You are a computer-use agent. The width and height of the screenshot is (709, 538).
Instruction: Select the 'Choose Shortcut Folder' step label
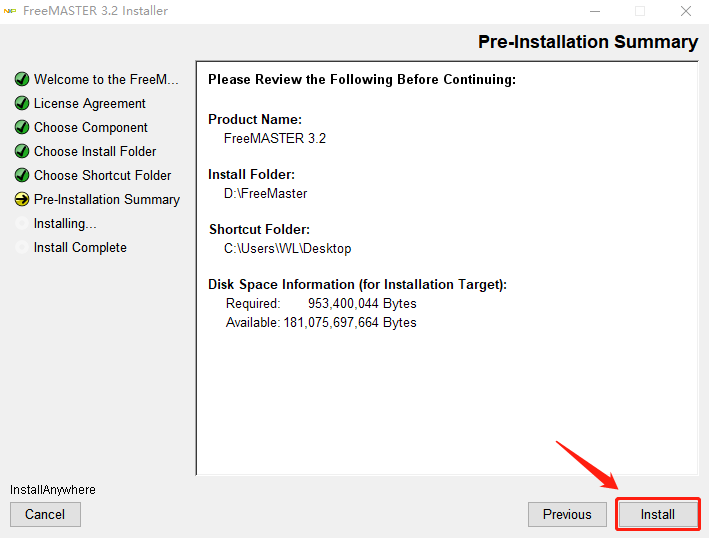click(x=103, y=175)
